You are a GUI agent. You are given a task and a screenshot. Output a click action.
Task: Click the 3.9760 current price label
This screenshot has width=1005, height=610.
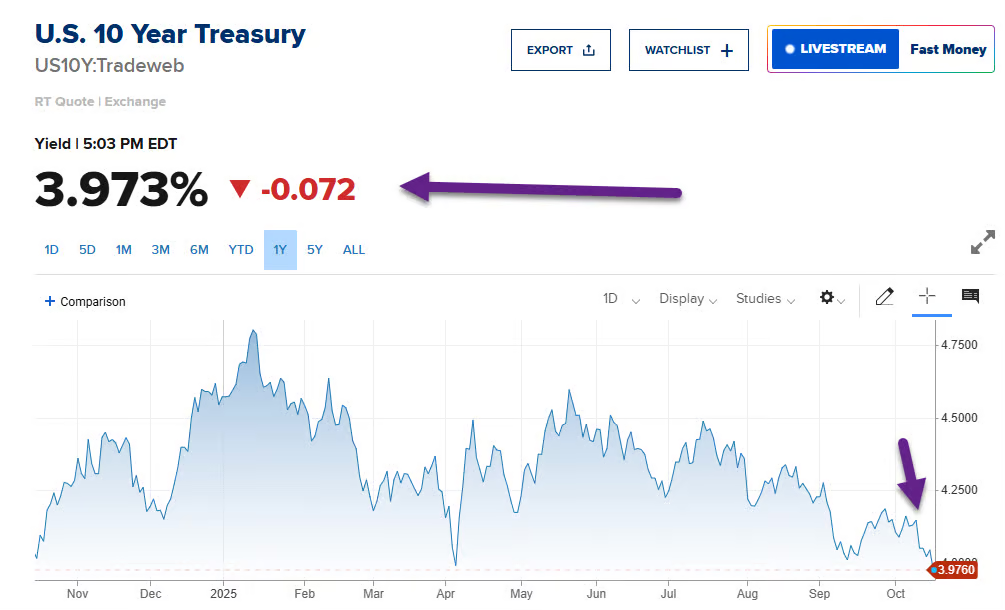955,570
